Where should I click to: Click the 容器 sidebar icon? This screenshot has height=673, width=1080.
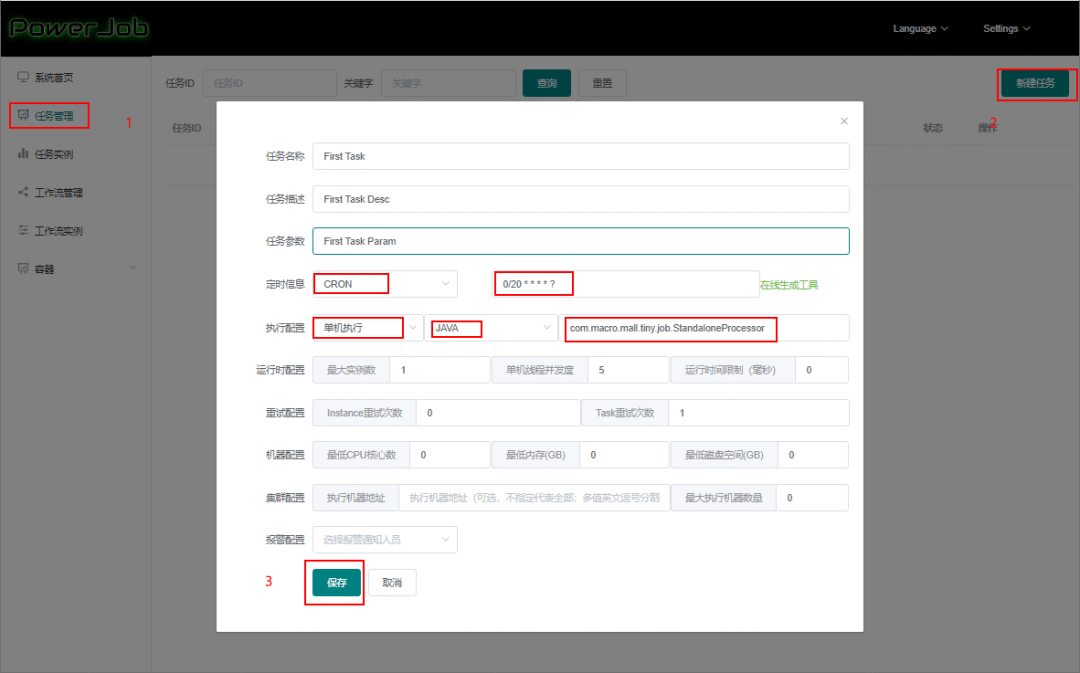click(23, 268)
